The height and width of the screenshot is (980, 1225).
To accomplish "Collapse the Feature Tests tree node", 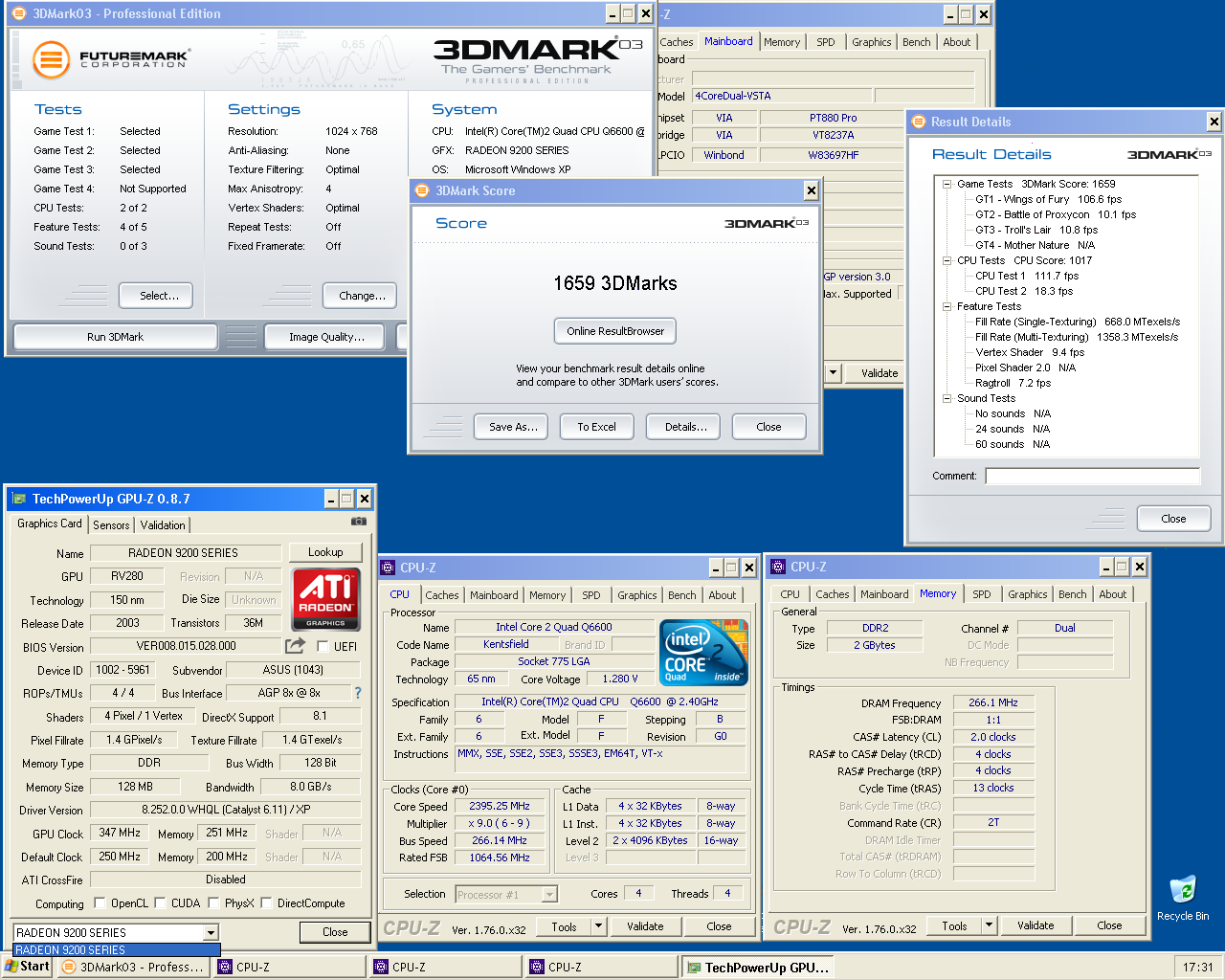I will (947, 306).
